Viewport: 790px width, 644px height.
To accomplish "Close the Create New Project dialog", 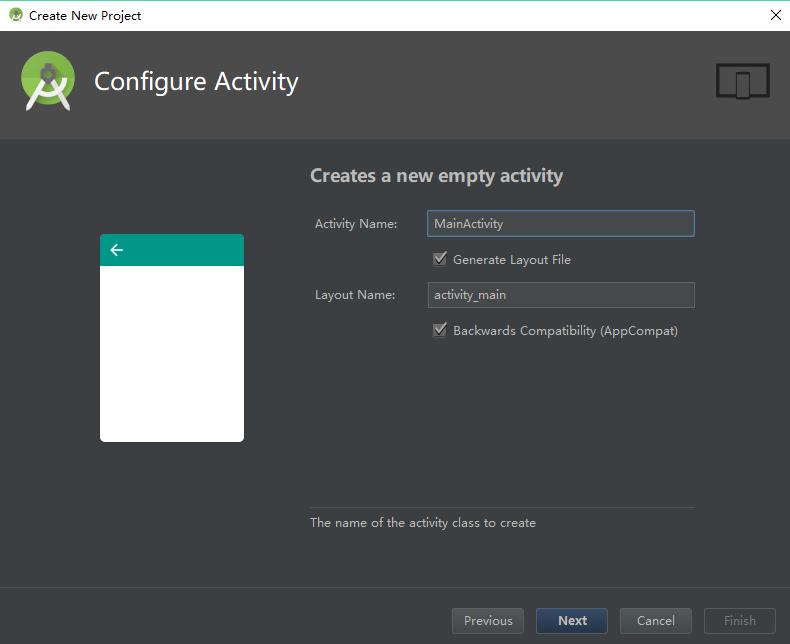I will click(x=776, y=15).
